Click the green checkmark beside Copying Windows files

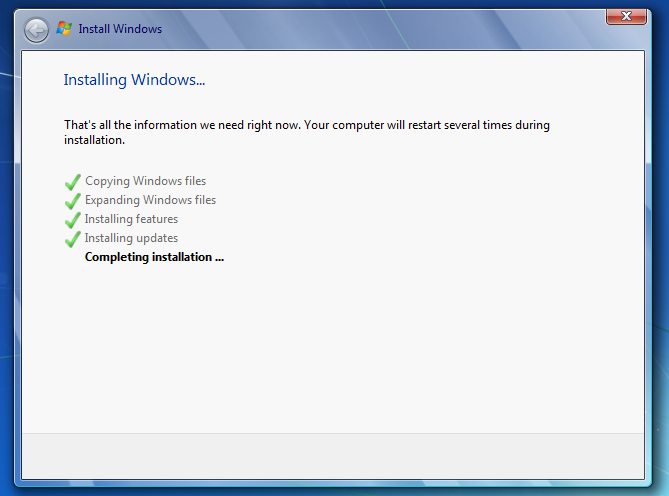pyautogui.click(x=73, y=182)
